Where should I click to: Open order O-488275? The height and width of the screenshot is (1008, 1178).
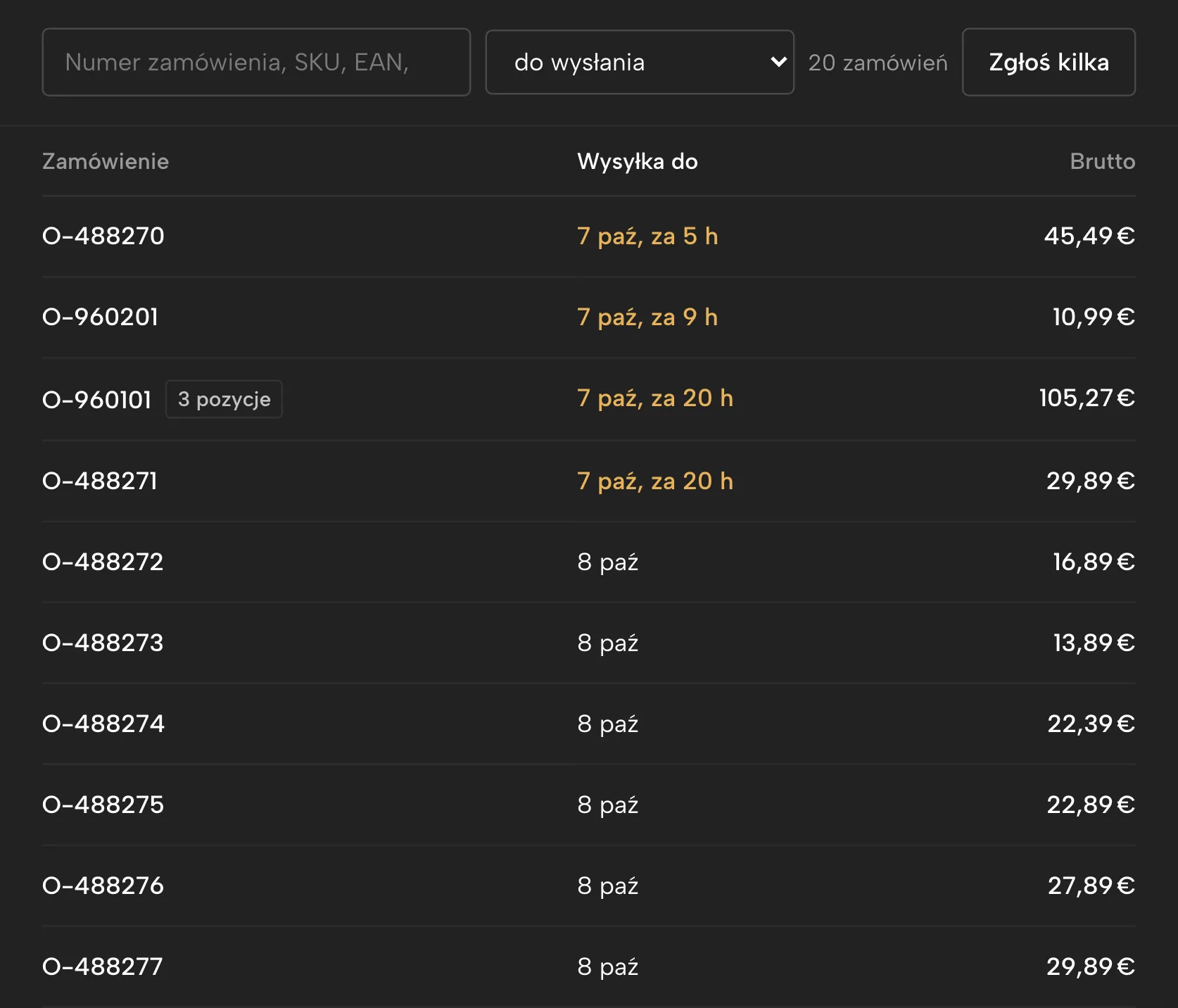tap(103, 805)
